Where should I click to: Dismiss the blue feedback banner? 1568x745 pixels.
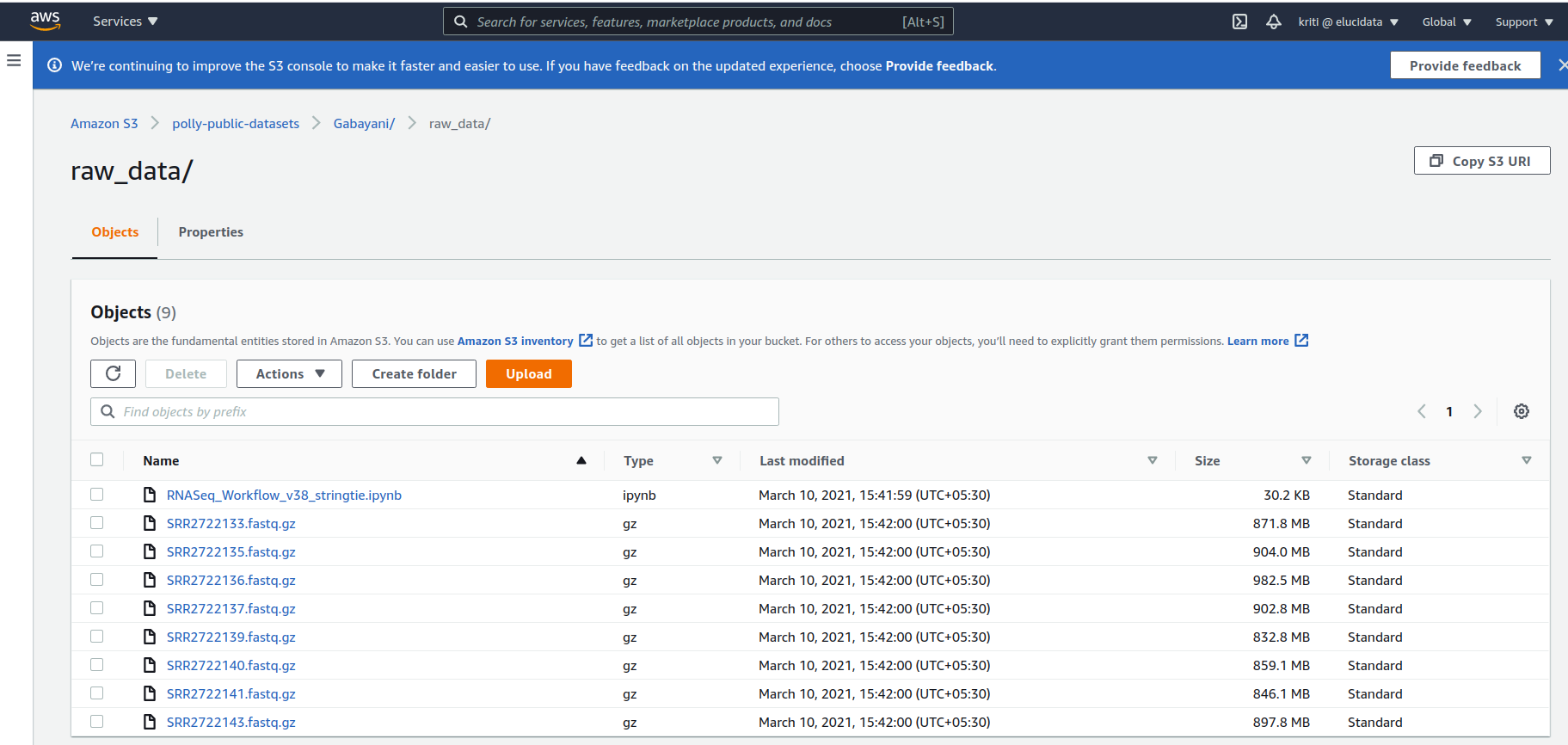pyautogui.click(x=1562, y=65)
